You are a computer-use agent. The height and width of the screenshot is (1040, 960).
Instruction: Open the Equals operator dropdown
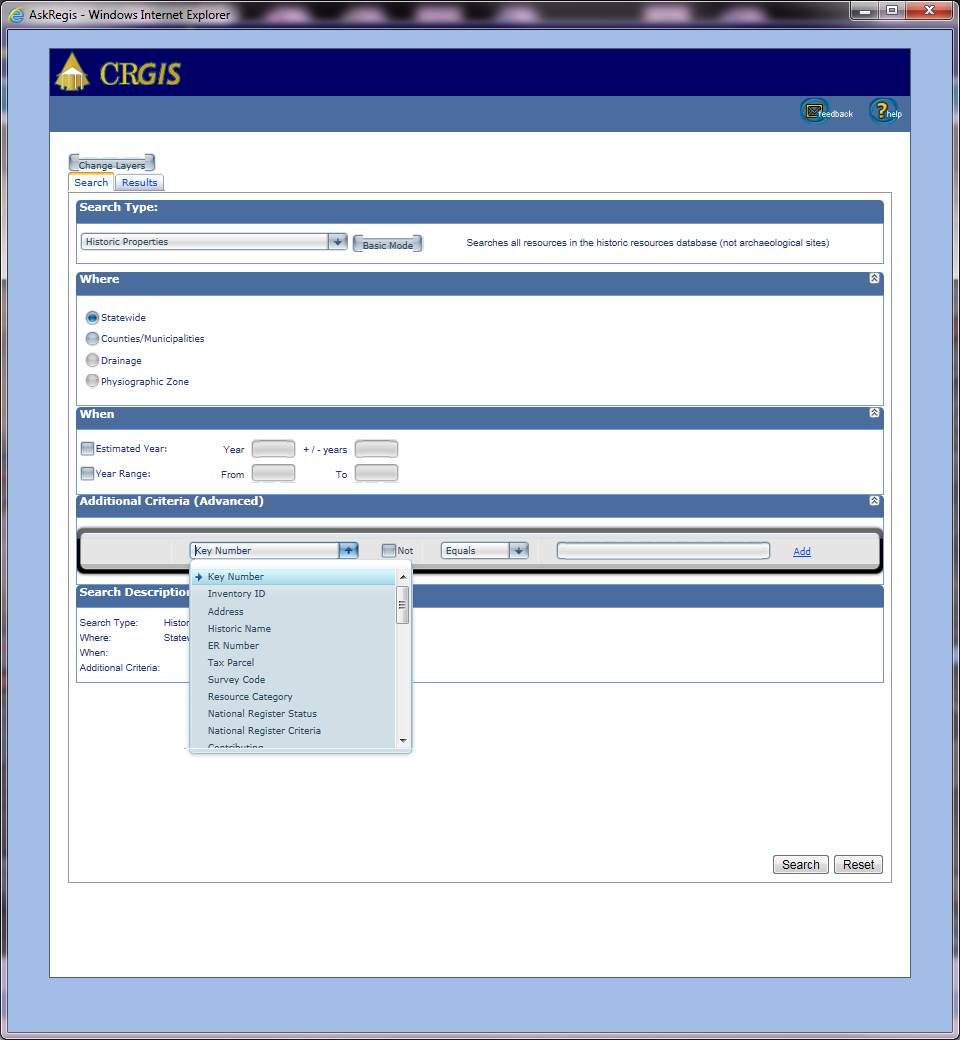pyautogui.click(x=518, y=550)
